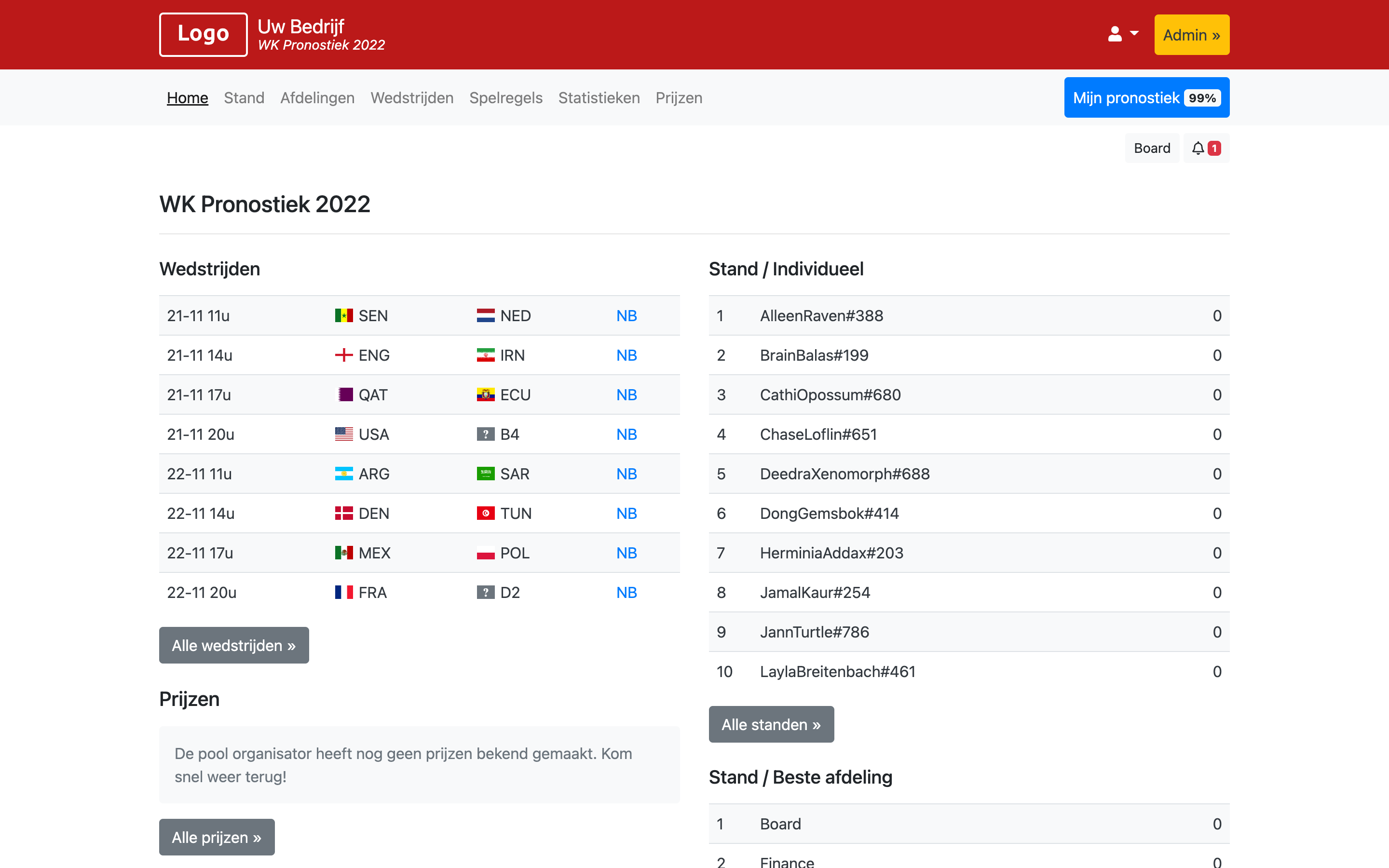
Task: Click the Netherlands flag icon
Action: pyautogui.click(x=486, y=316)
